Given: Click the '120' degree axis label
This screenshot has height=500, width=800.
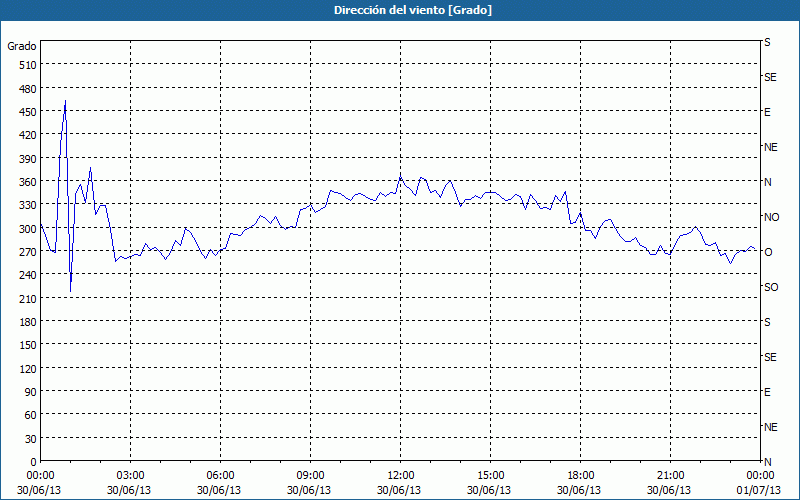Looking at the screenshot, I should (29, 368).
